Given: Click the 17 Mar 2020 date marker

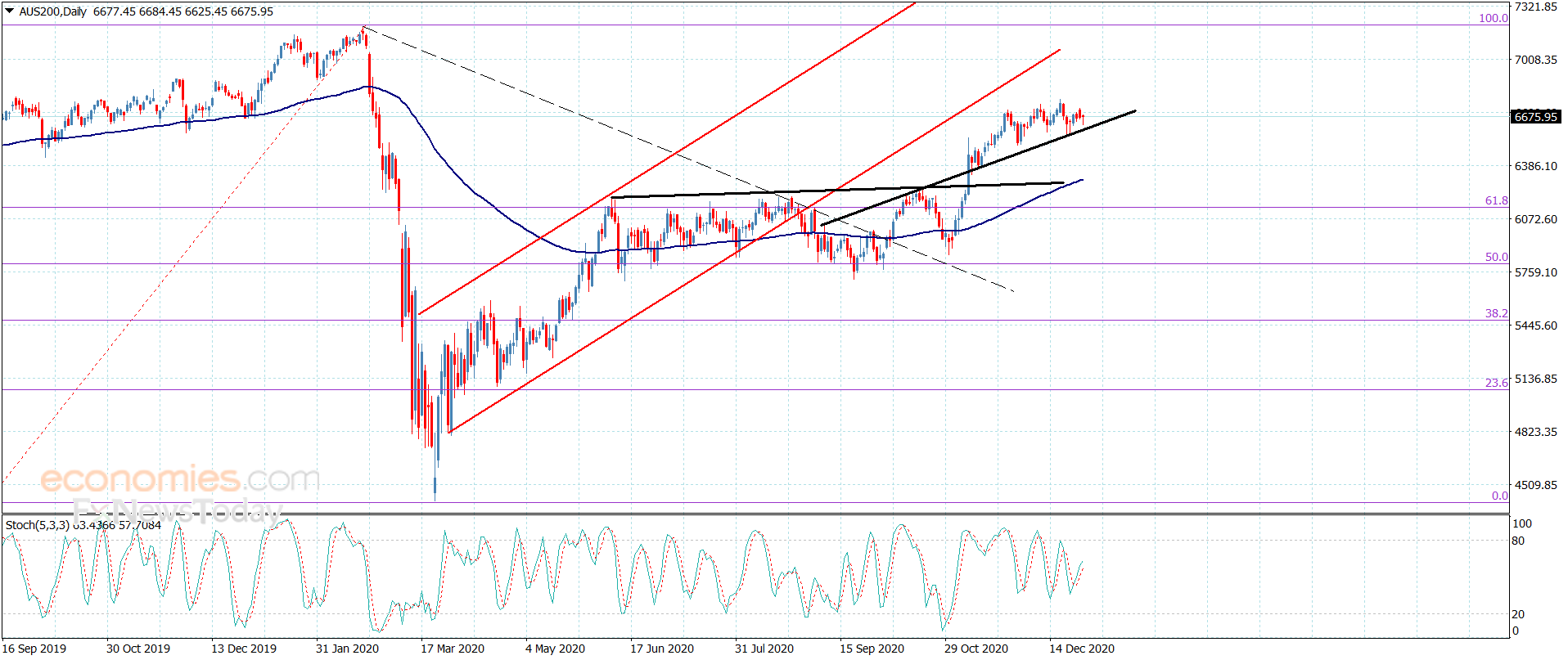Looking at the screenshot, I should 453,649.
